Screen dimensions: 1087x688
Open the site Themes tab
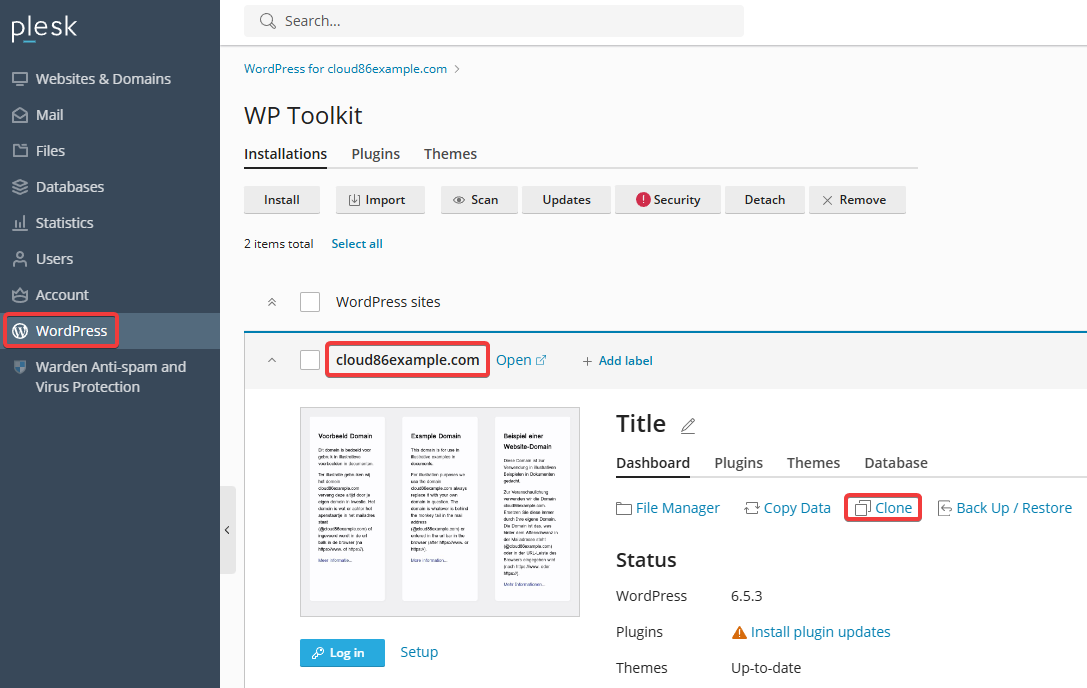(813, 463)
